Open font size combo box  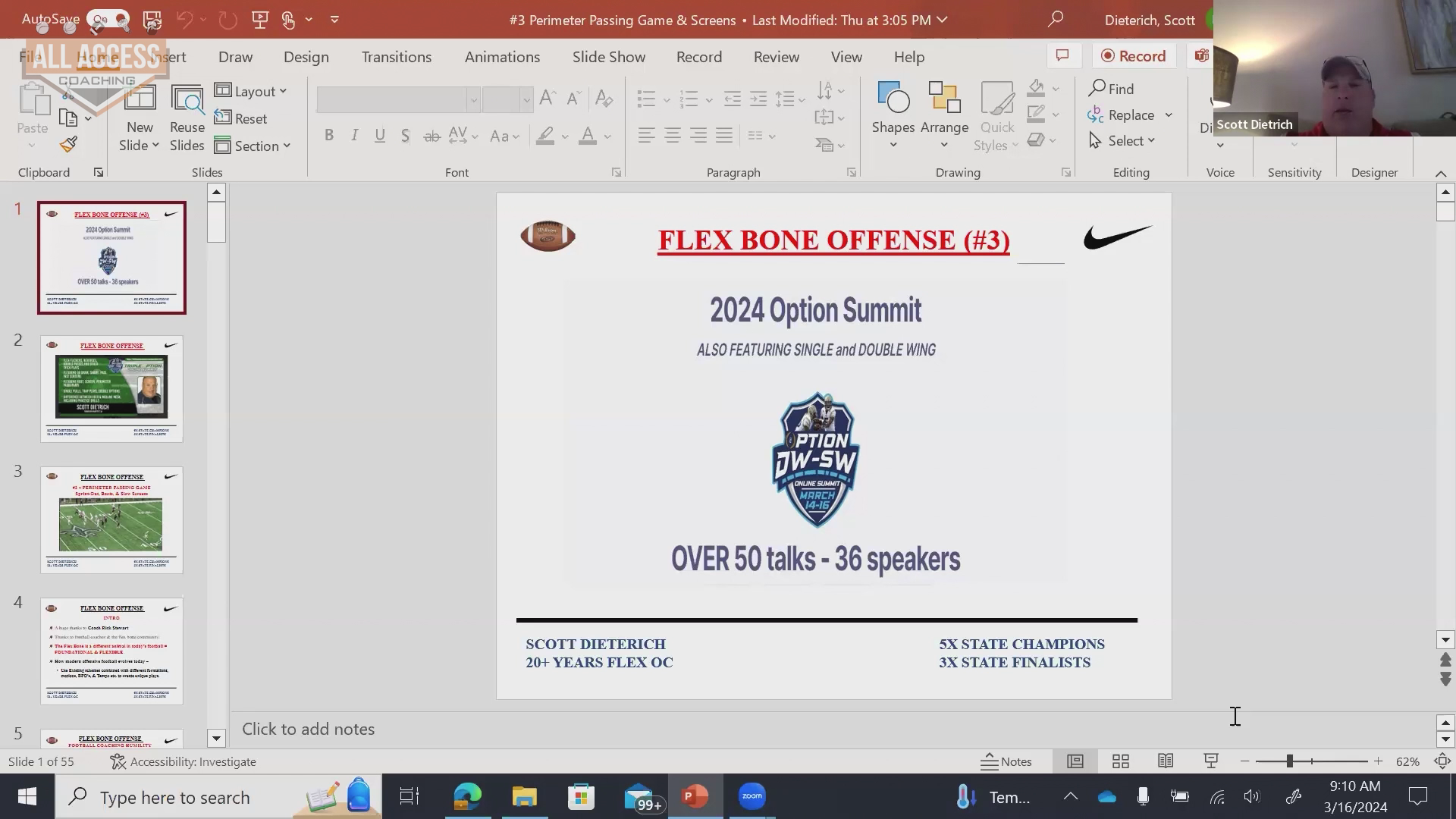(x=507, y=99)
